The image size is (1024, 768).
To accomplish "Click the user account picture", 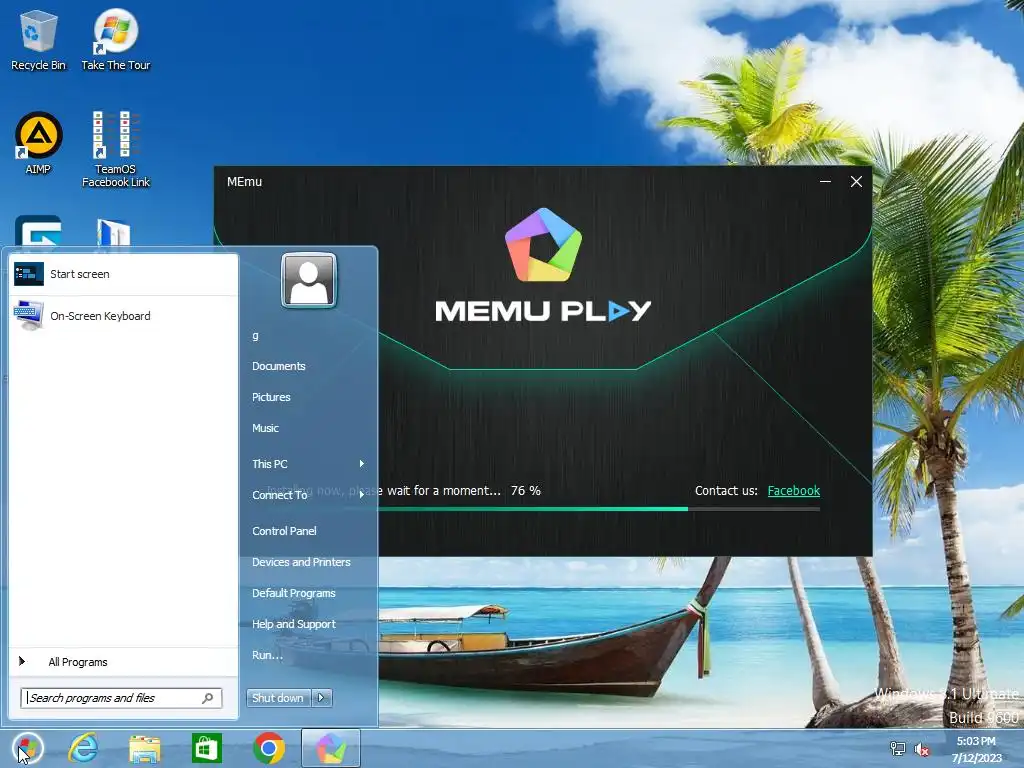I will pos(309,280).
